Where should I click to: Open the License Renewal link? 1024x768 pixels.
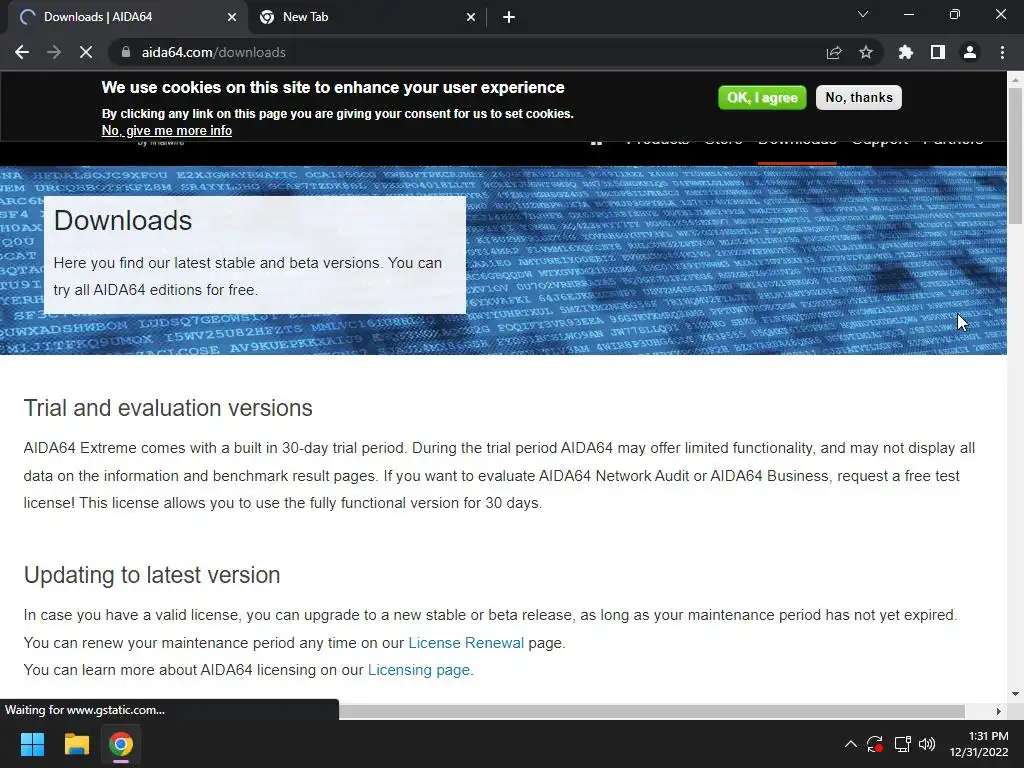click(466, 643)
